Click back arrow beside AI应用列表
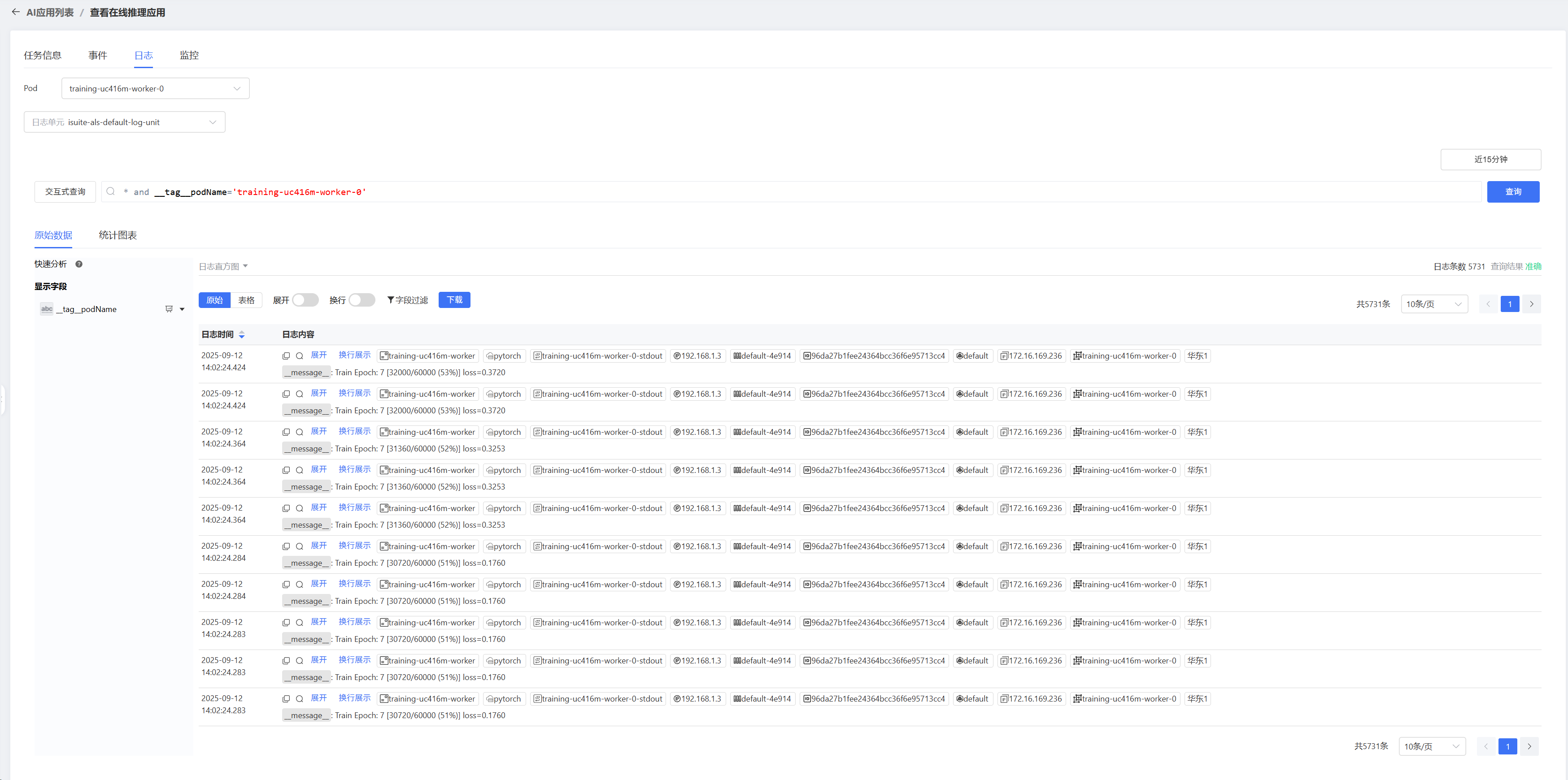Viewport: 1568px width, 780px height. pyautogui.click(x=16, y=12)
